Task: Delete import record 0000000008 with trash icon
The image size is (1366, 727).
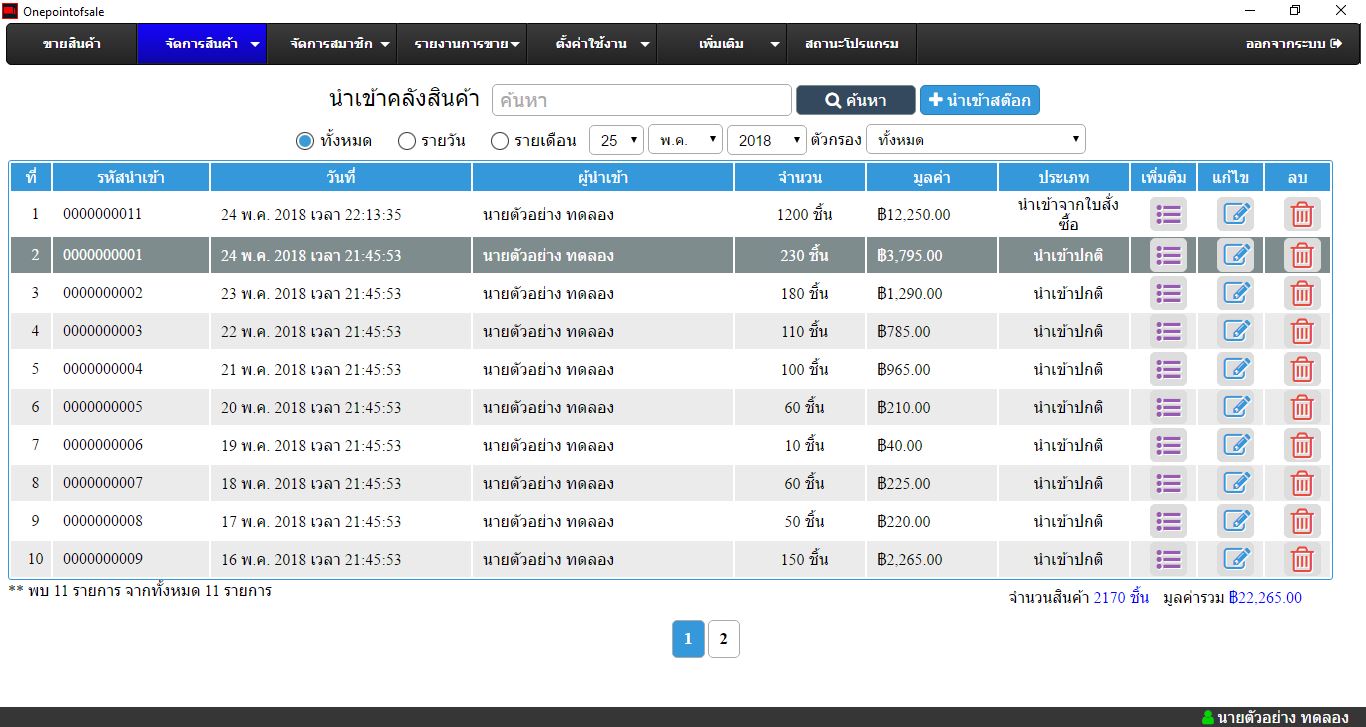Action: click(1301, 521)
